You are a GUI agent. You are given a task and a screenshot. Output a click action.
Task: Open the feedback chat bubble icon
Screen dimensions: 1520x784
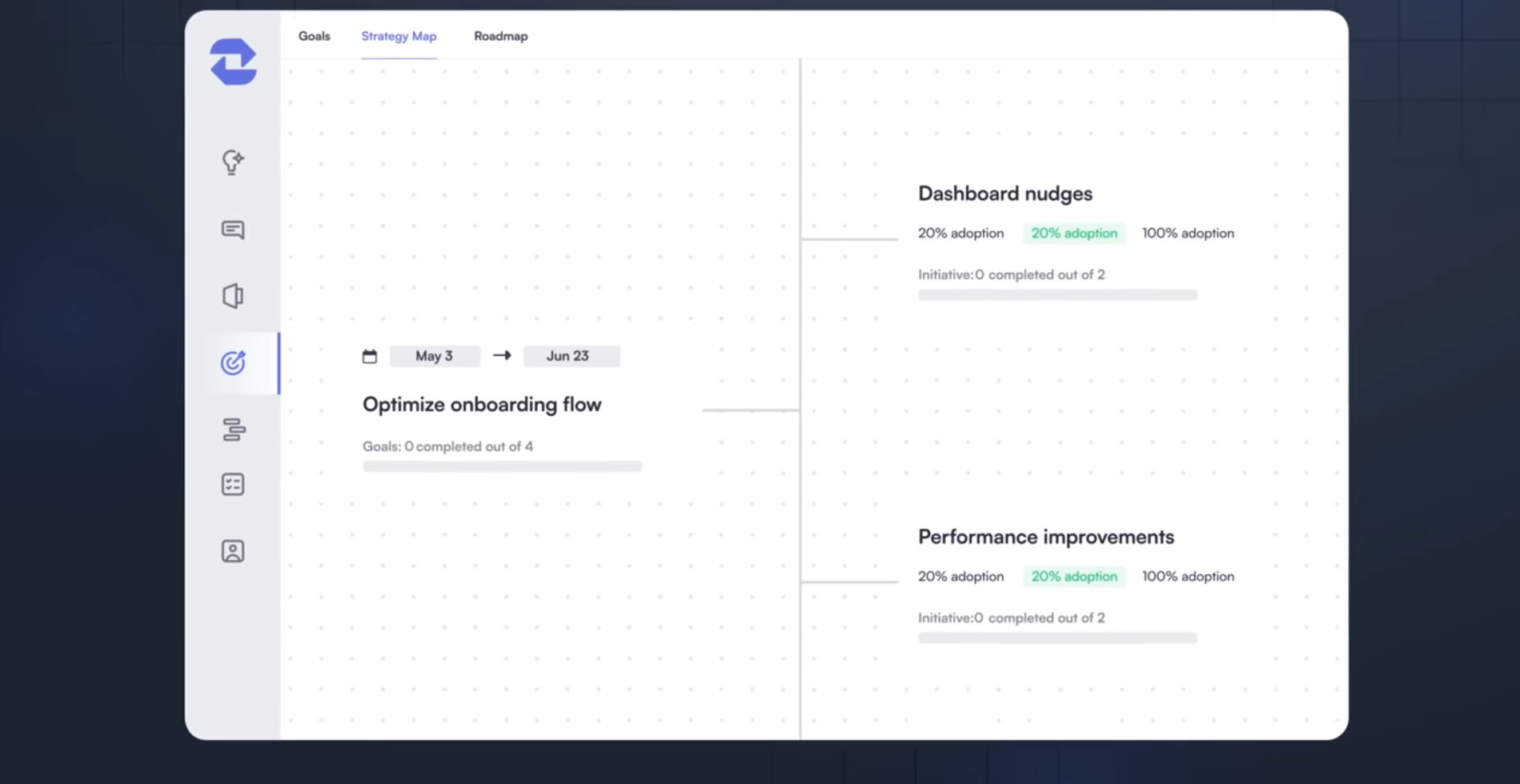click(233, 230)
